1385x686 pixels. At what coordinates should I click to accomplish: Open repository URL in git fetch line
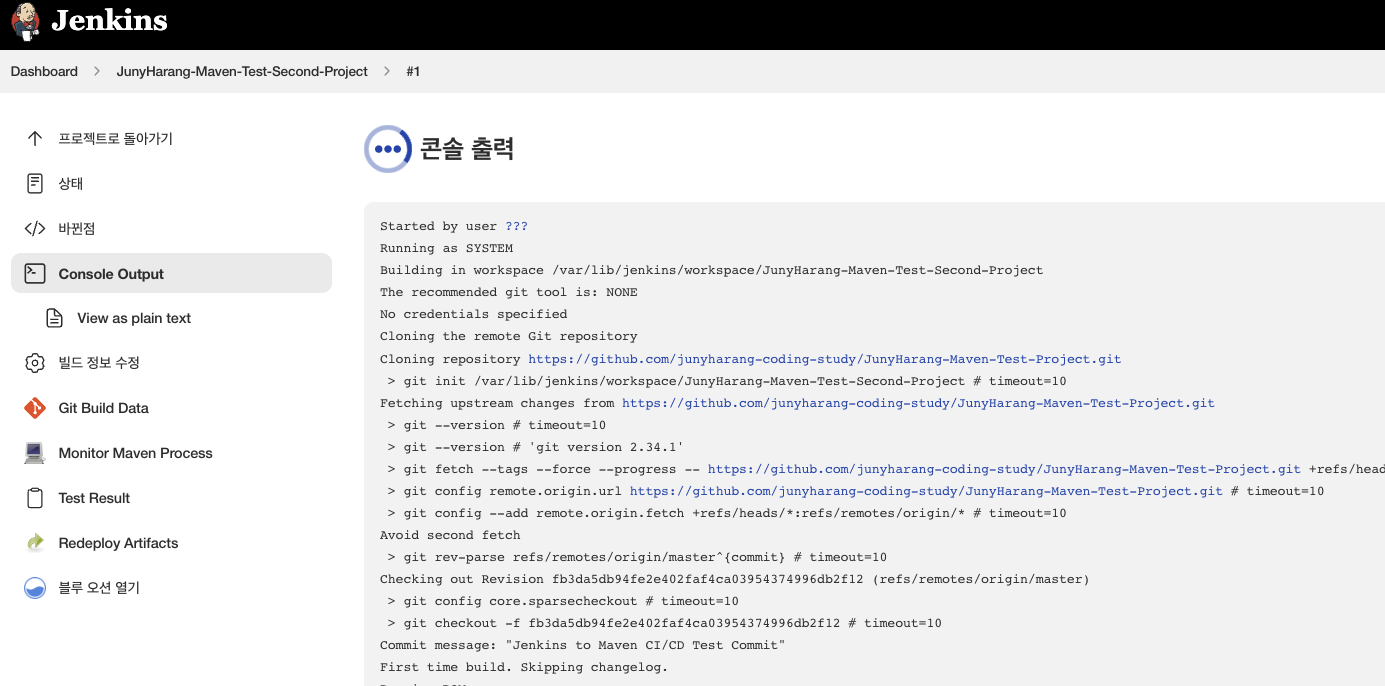[1004, 469]
